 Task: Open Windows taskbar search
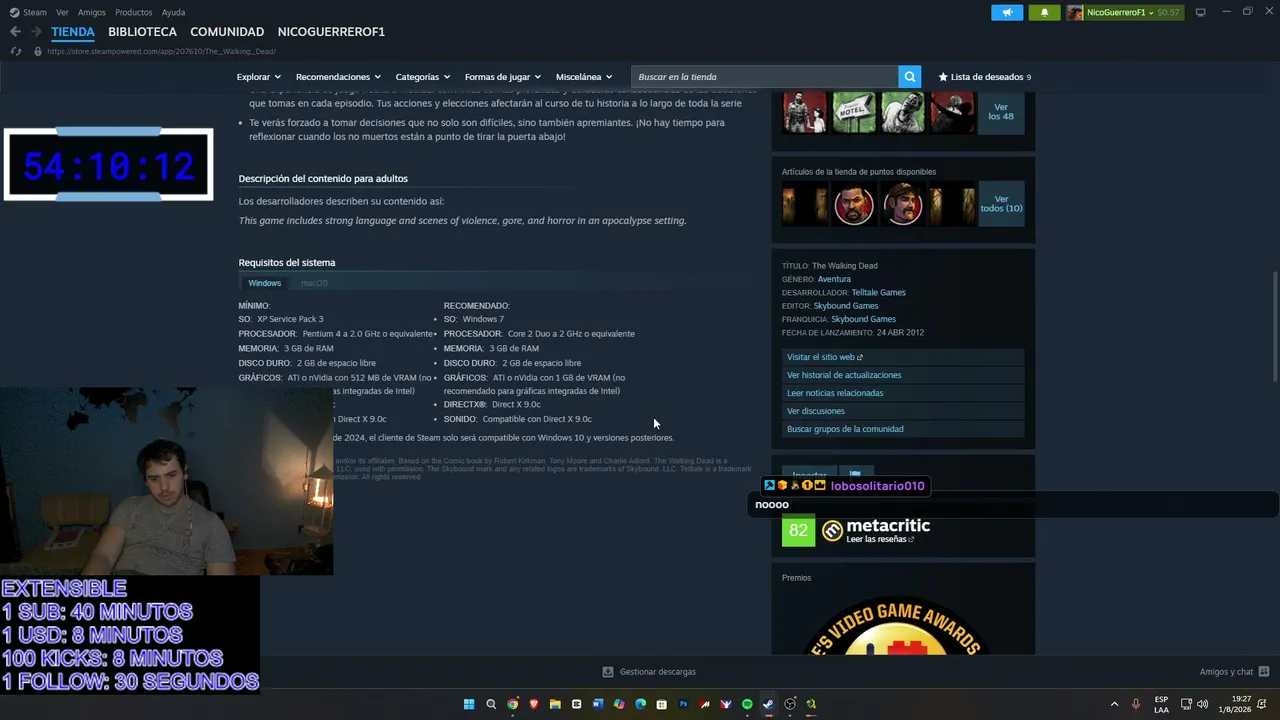pyautogui.click(x=491, y=704)
